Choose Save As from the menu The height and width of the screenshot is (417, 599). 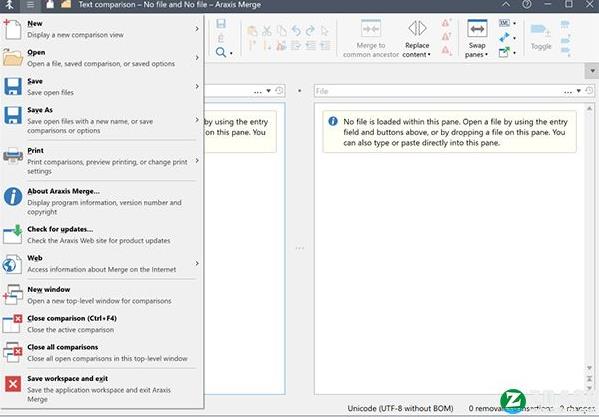pyautogui.click(x=101, y=120)
